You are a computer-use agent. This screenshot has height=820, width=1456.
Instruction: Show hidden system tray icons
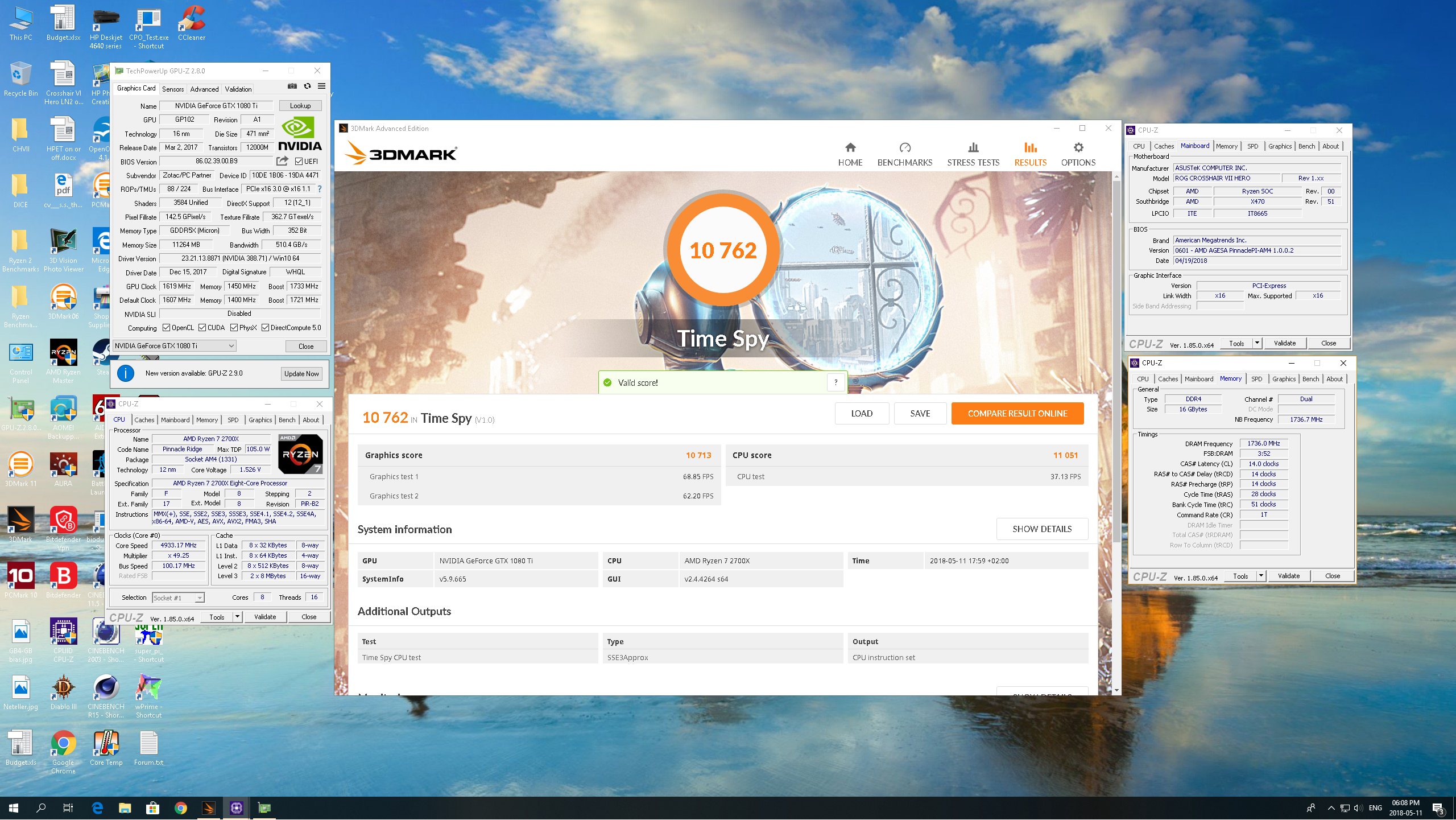[1331, 808]
